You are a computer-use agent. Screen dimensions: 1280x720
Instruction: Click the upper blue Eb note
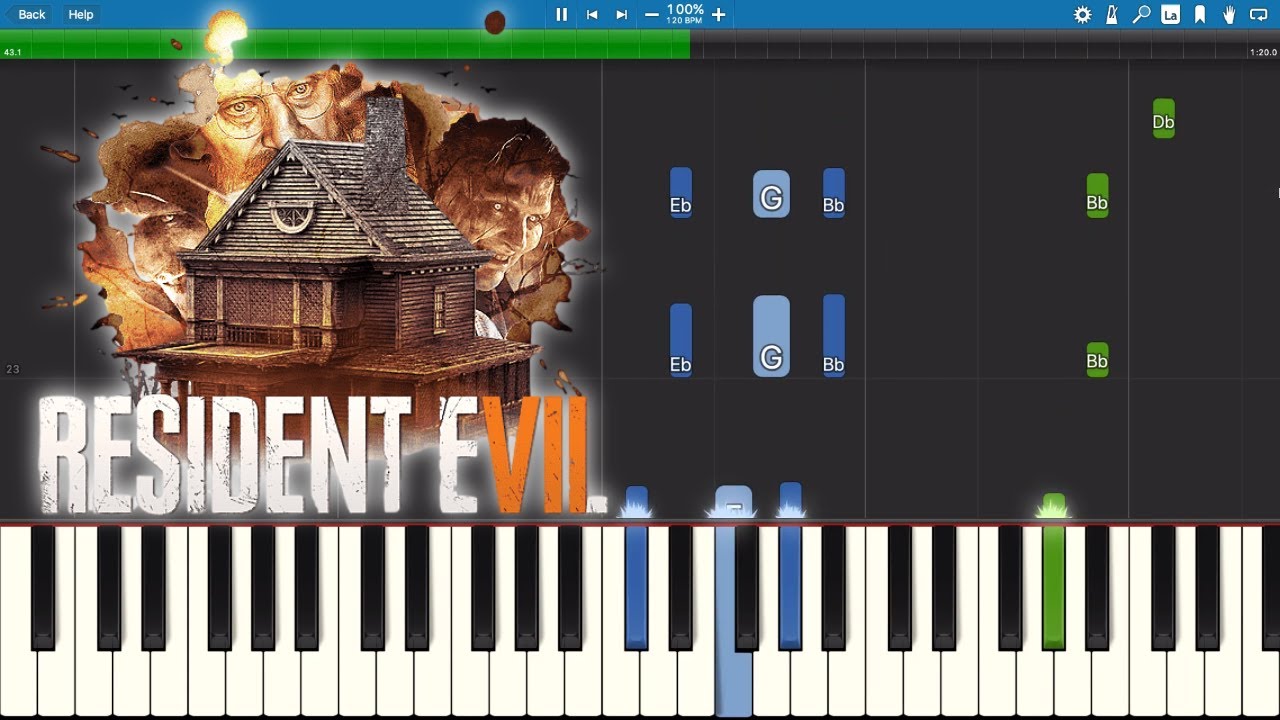pyautogui.click(x=681, y=193)
